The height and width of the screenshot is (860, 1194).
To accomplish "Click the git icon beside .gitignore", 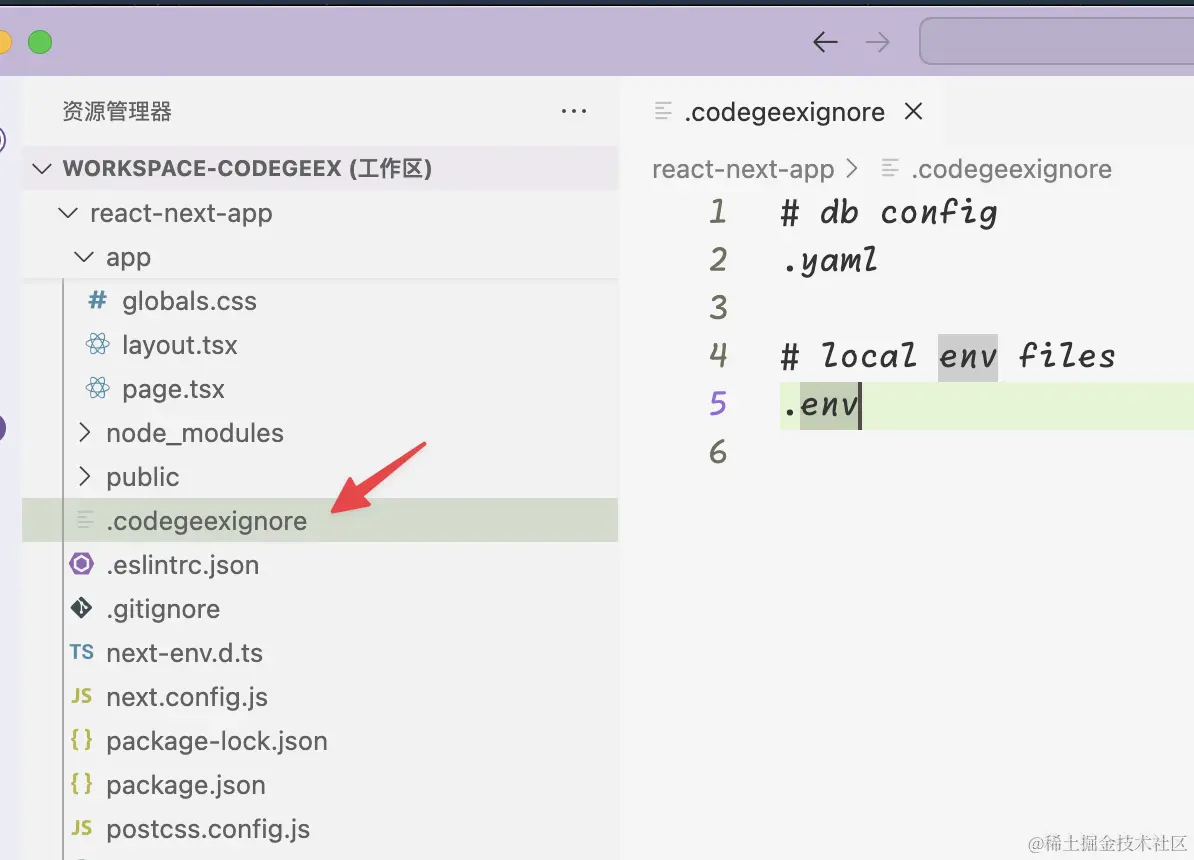I will 81,608.
